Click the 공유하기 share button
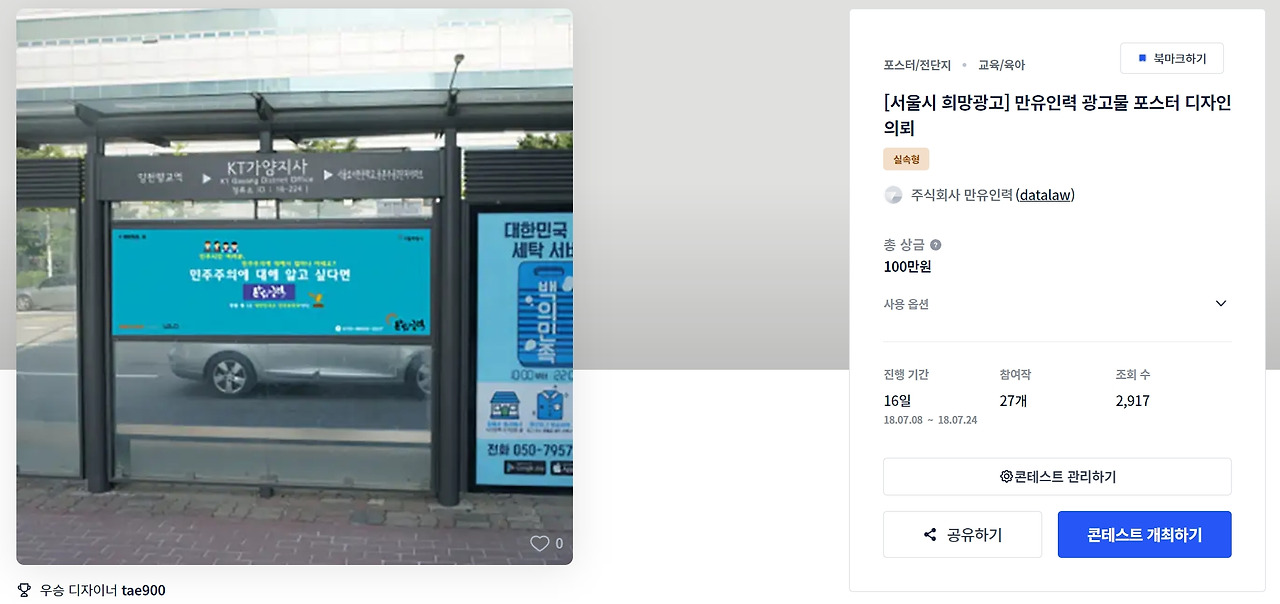Image resolution: width=1280 pixels, height=604 pixels. [962, 535]
